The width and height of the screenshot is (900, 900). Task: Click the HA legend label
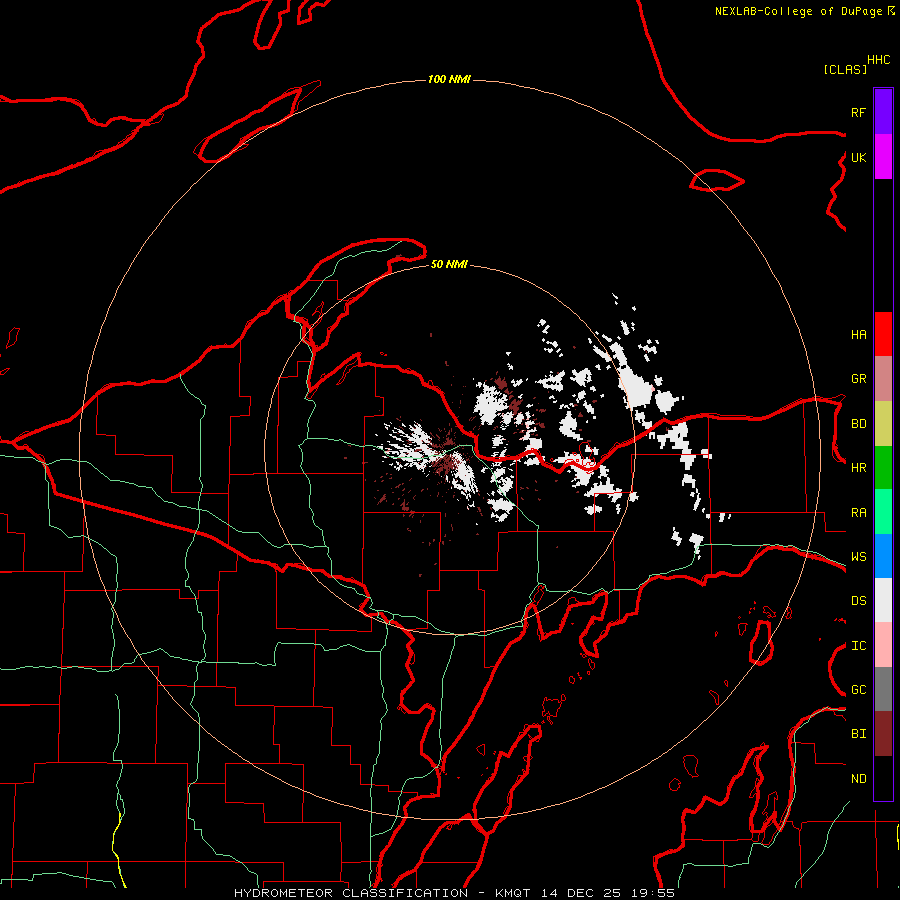858,334
